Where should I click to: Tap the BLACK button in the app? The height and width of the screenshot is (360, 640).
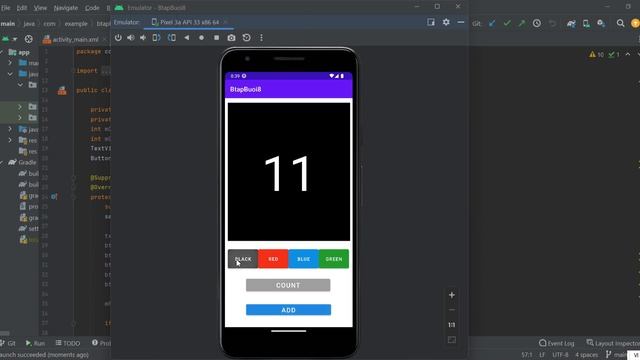pos(243,259)
